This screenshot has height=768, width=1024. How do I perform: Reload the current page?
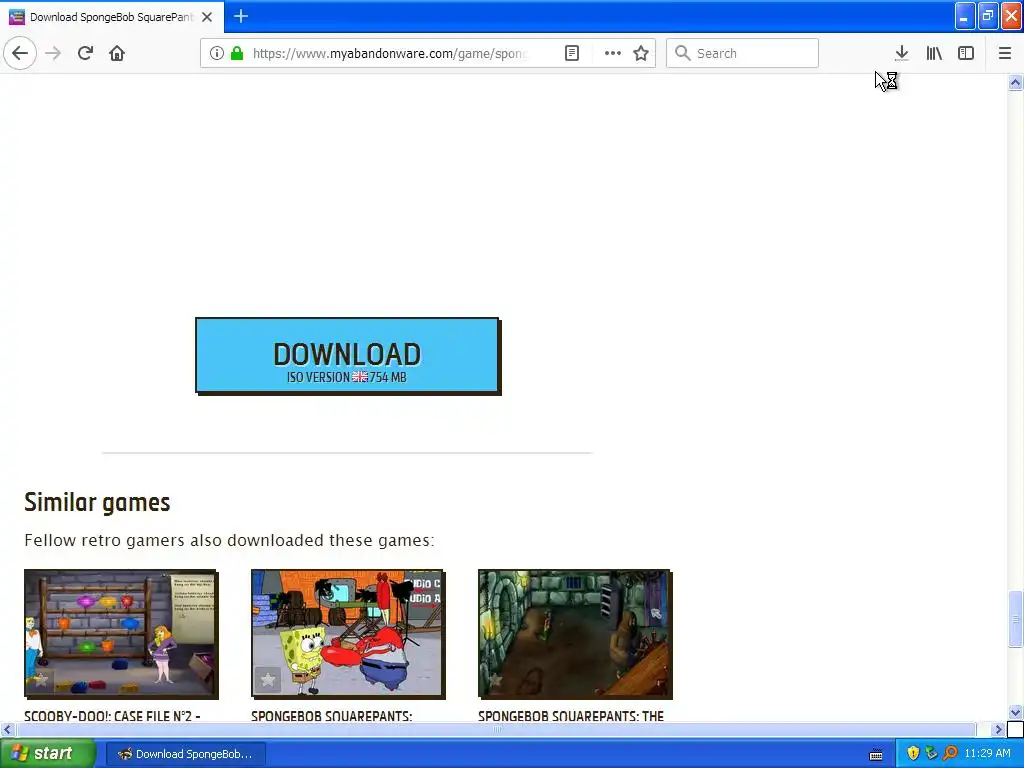tap(85, 53)
